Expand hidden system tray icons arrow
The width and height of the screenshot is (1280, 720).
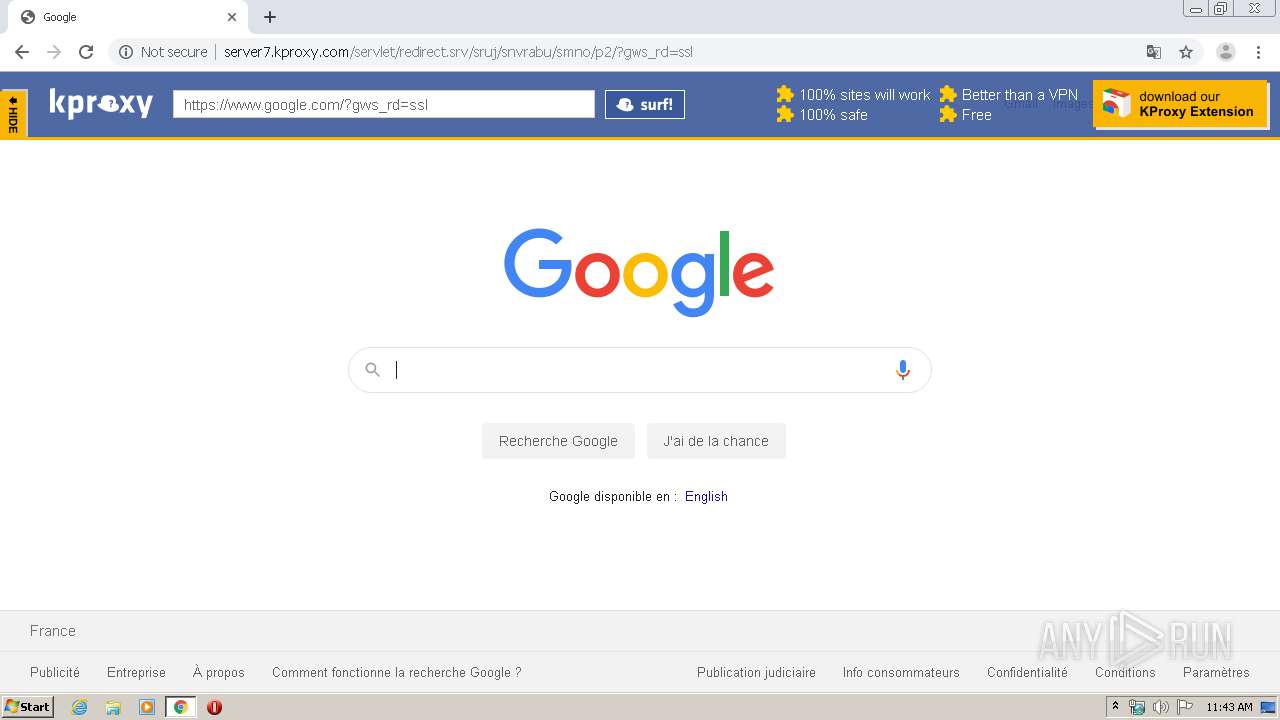click(1115, 707)
